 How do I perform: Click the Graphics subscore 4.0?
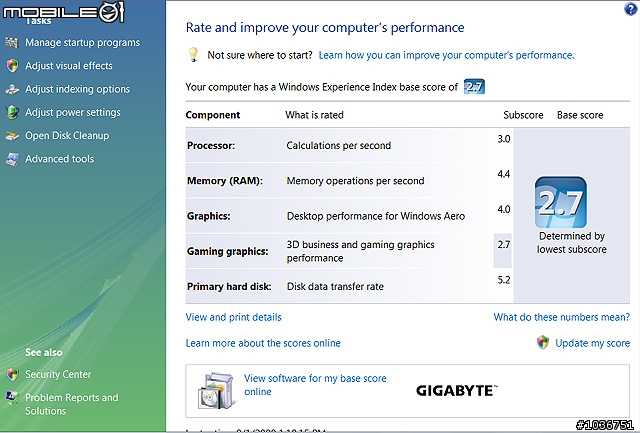[x=504, y=209]
